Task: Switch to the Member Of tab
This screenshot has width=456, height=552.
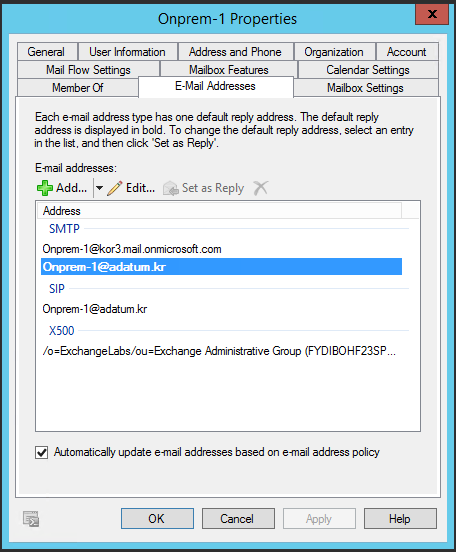Action: (77, 87)
